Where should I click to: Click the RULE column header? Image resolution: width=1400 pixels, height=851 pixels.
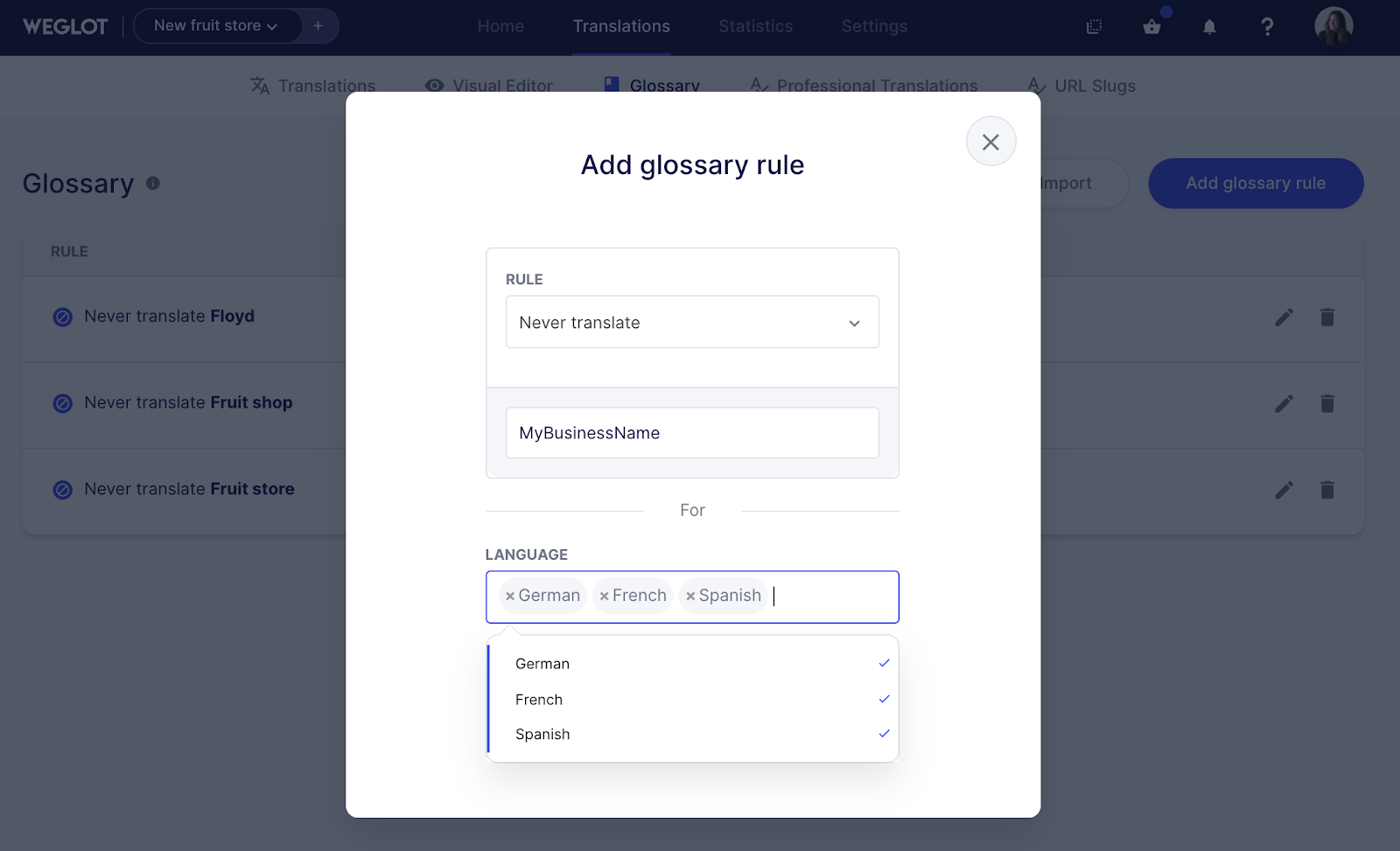coord(69,252)
